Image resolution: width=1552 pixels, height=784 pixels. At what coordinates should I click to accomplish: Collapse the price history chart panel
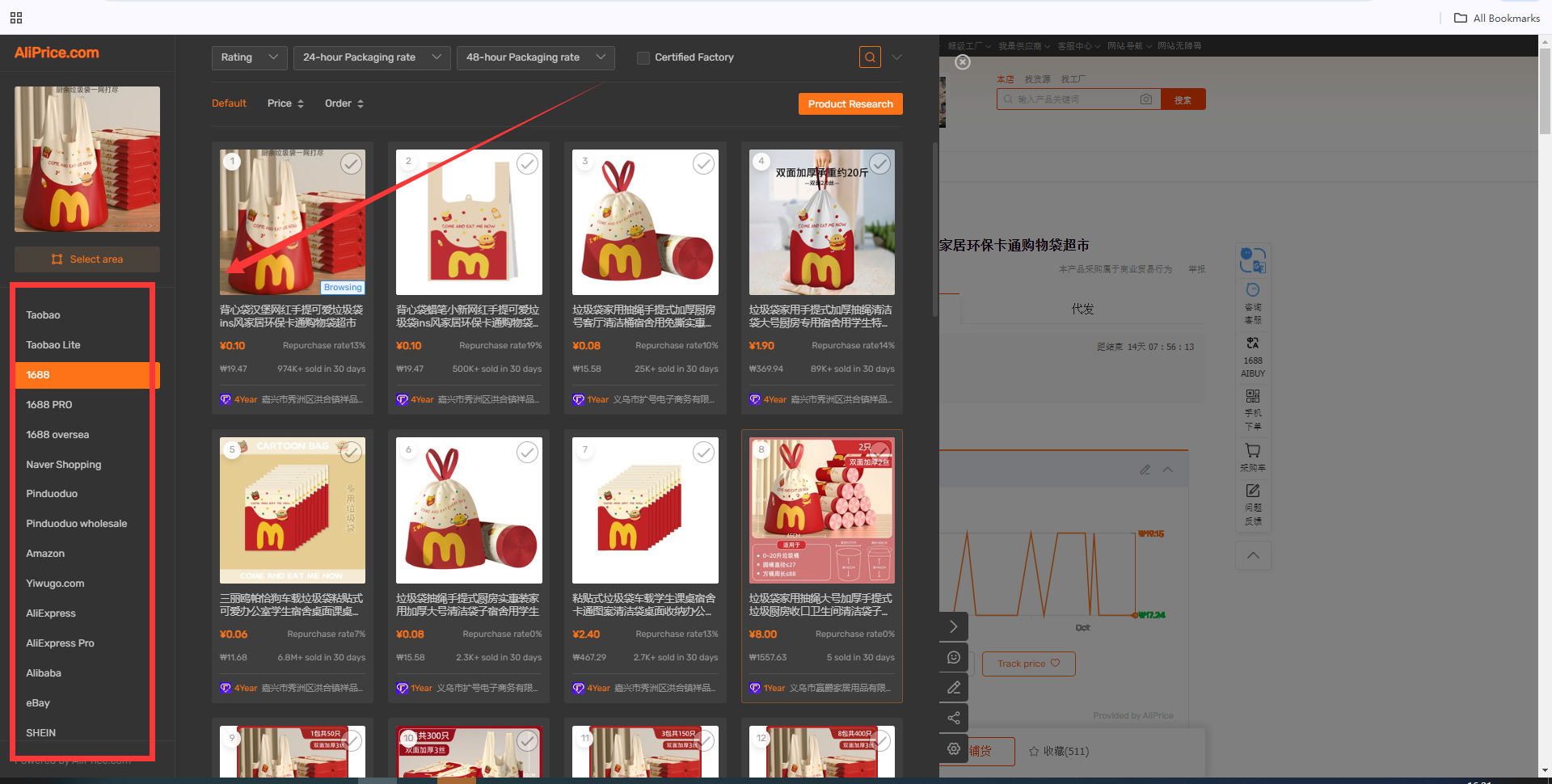pos(1168,470)
